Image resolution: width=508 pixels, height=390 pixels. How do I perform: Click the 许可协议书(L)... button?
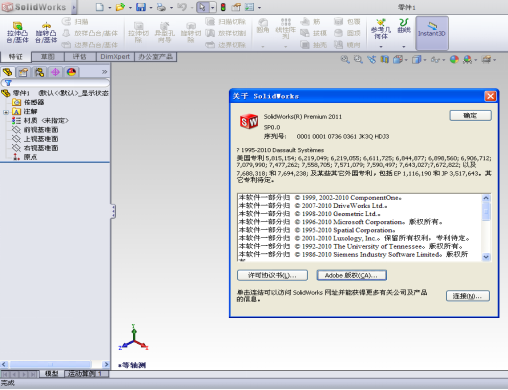(272, 275)
